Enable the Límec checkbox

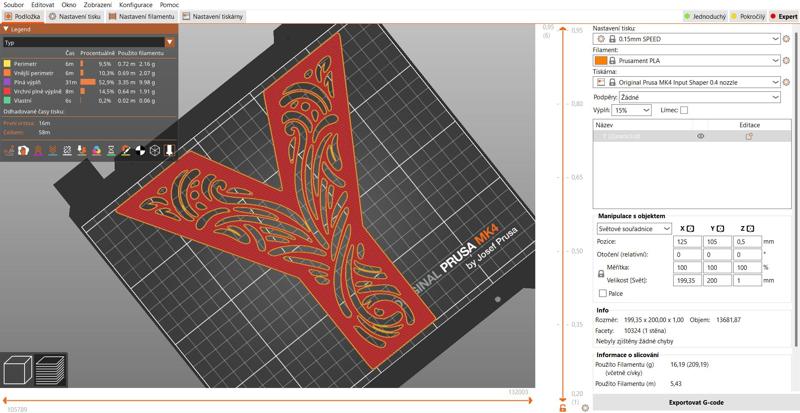(x=684, y=110)
